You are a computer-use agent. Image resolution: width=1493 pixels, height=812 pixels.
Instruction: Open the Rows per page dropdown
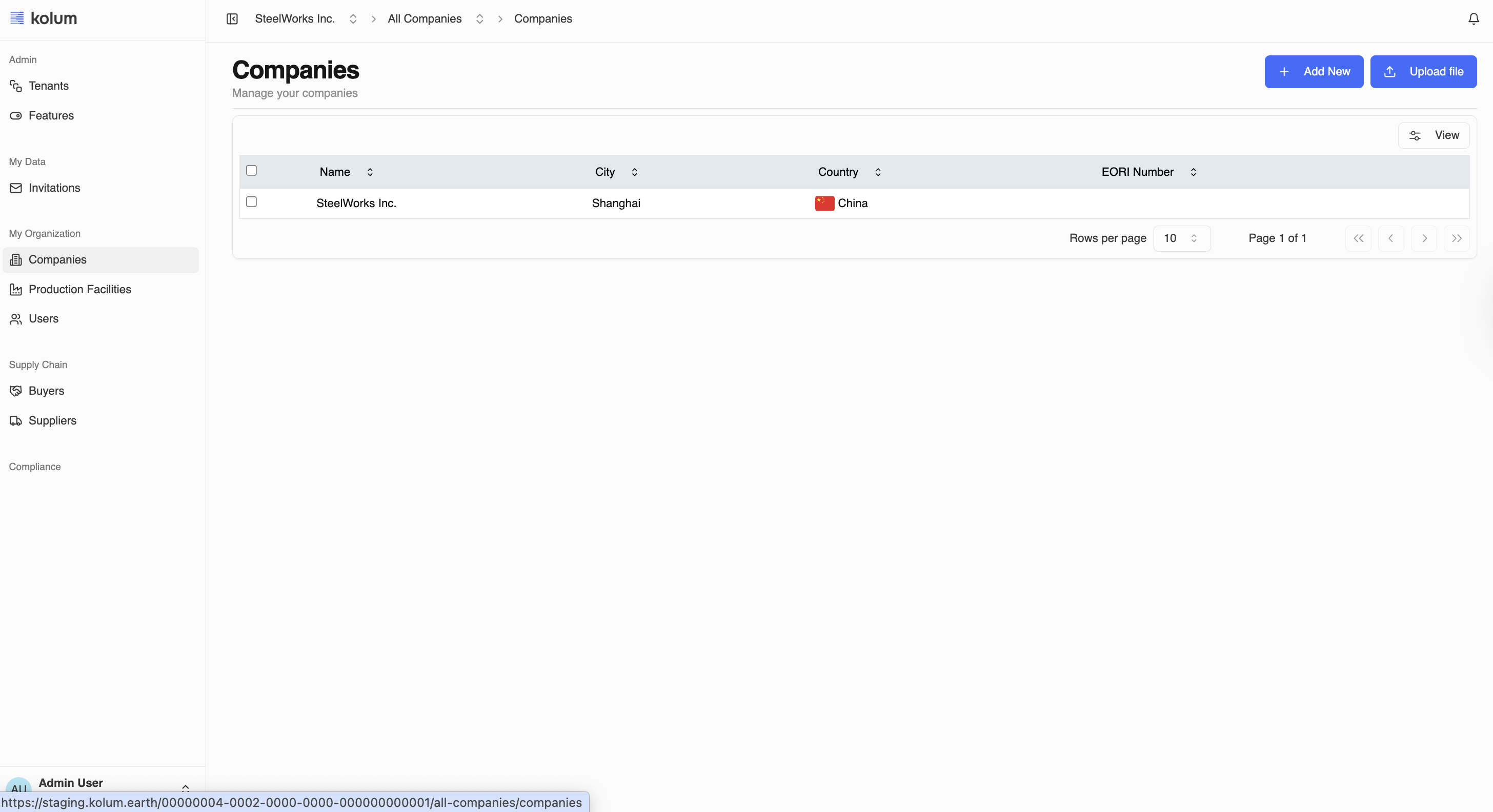click(x=1181, y=238)
